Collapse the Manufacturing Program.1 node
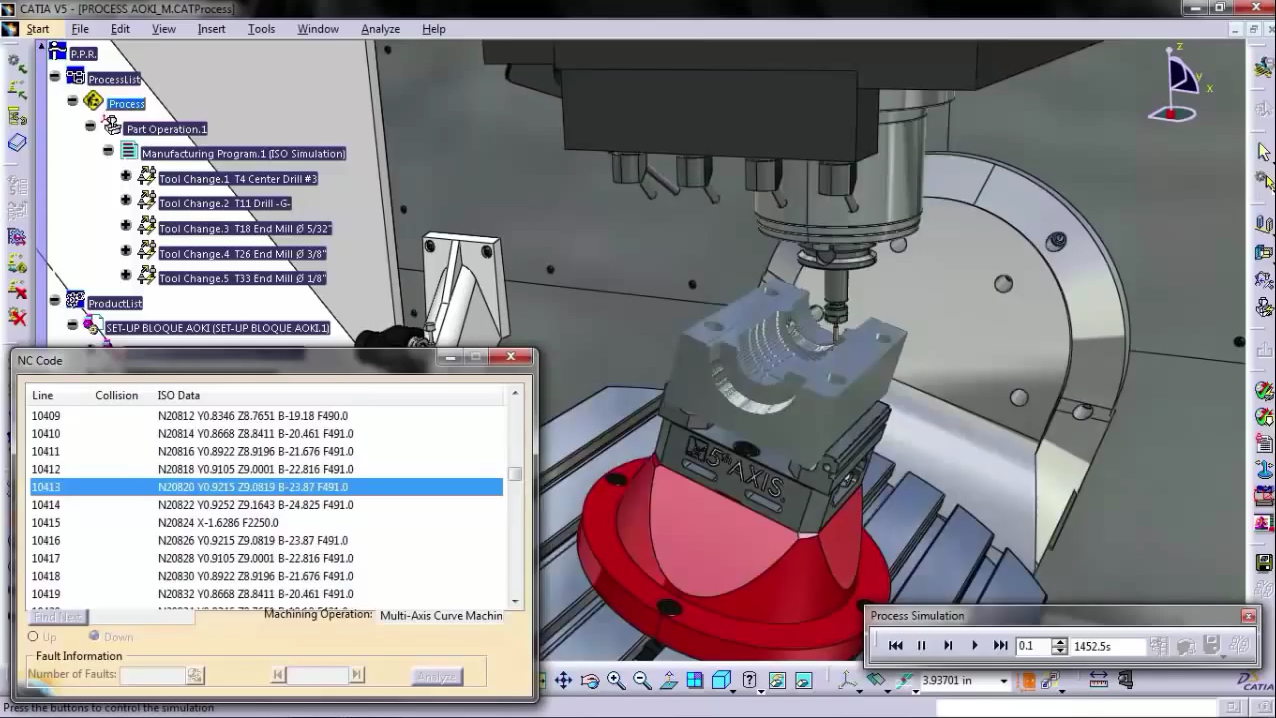Image resolution: width=1276 pixels, height=718 pixels. click(x=108, y=151)
